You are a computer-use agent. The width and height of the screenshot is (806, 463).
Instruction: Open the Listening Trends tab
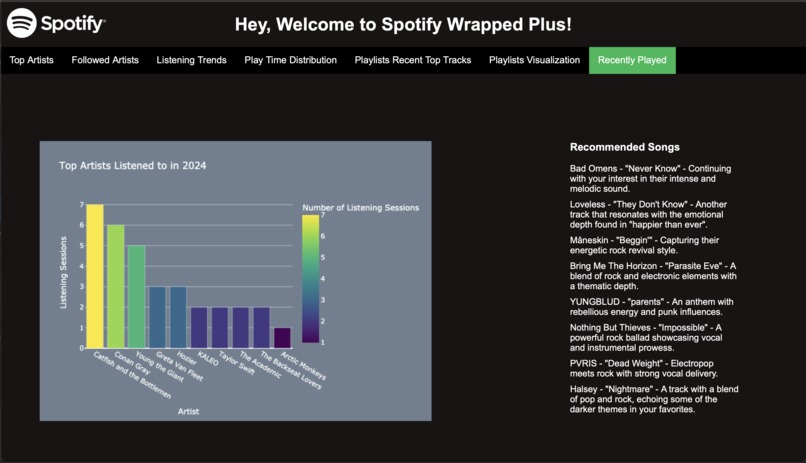point(191,60)
